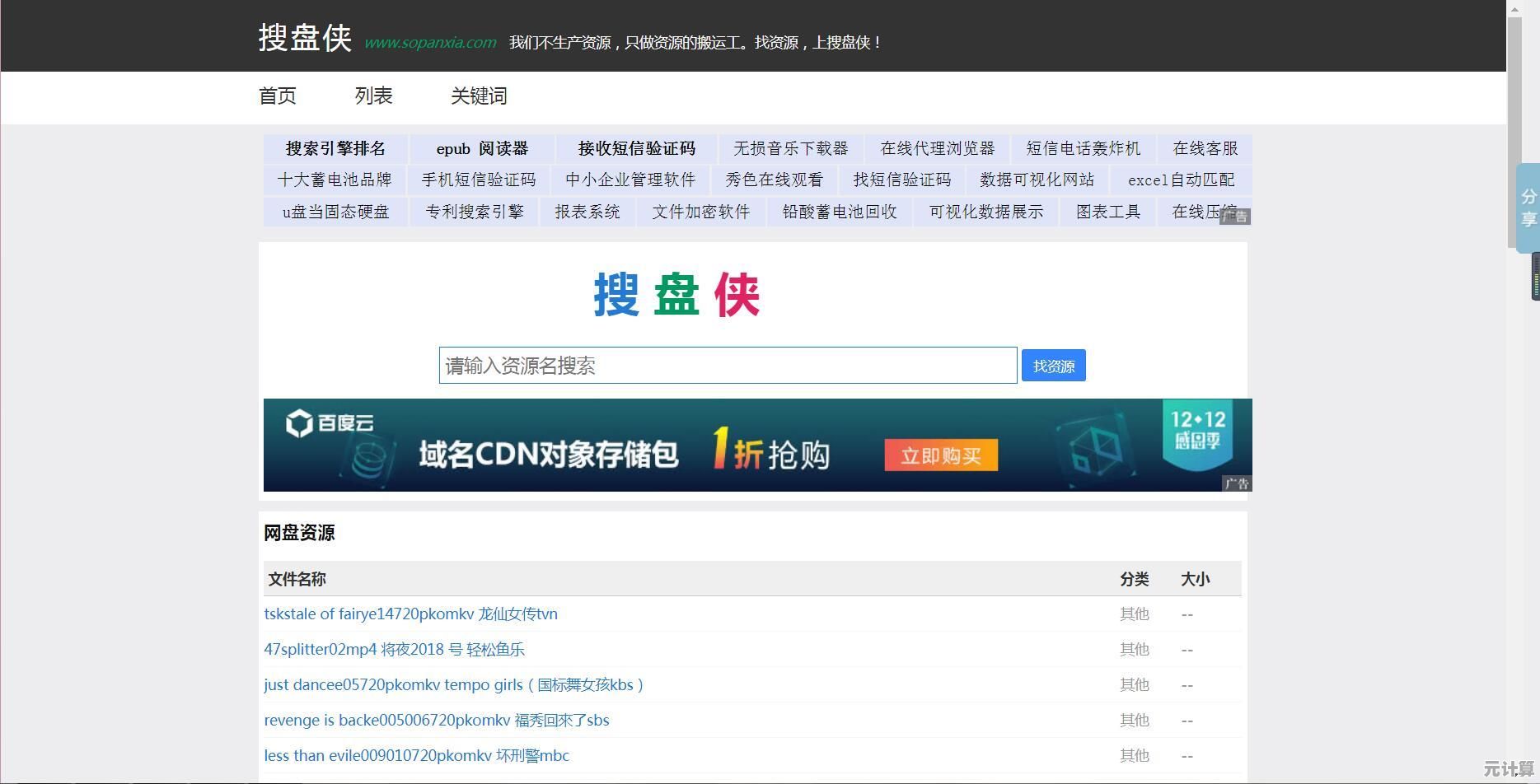The image size is (1540, 784).
Task: Open the 关键词 navigation item
Action: pyautogui.click(x=478, y=96)
